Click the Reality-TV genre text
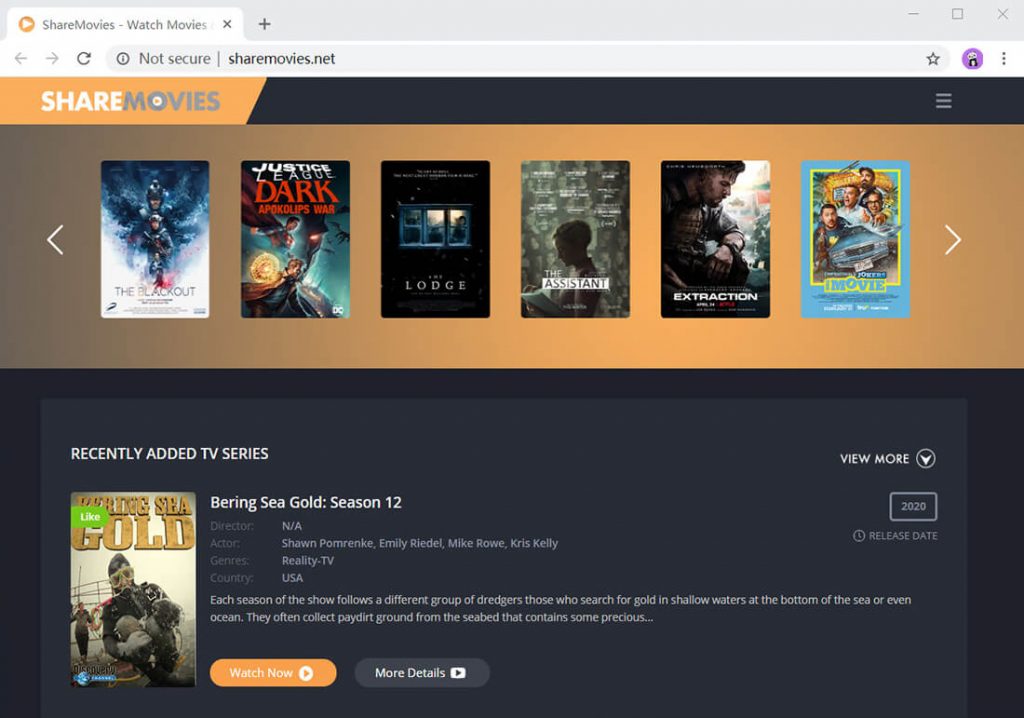Viewport: 1024px width, 718px height. (308, 561)
